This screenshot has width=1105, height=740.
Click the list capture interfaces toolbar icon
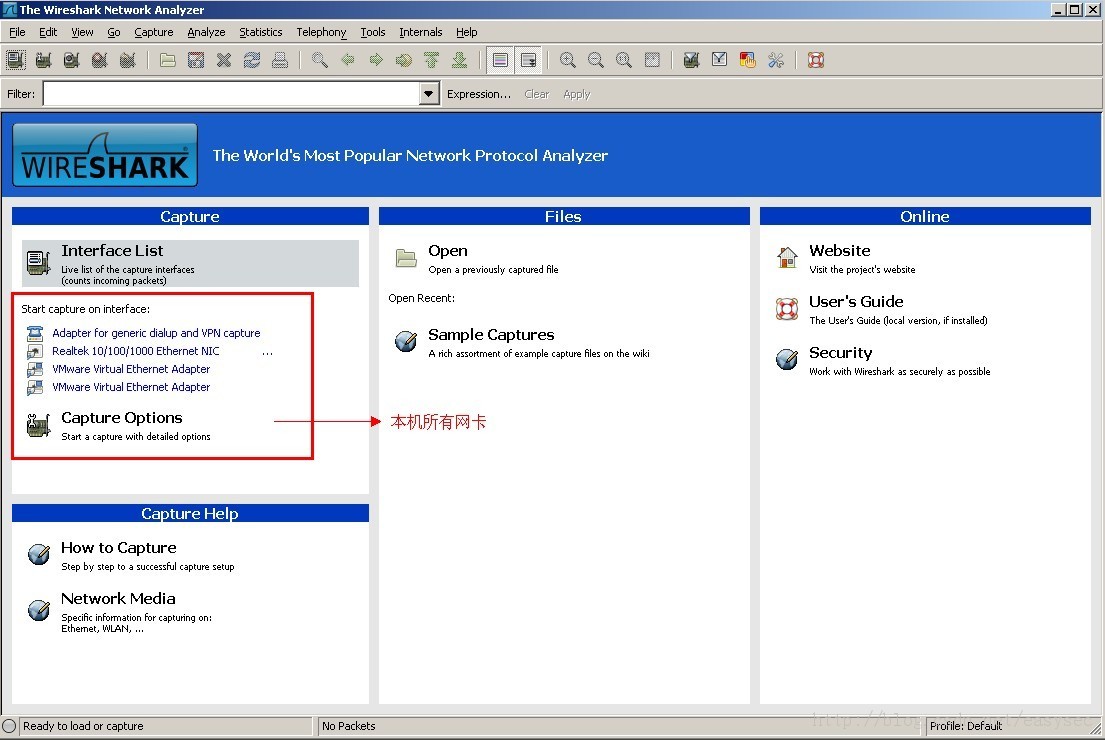pos(16,60)
